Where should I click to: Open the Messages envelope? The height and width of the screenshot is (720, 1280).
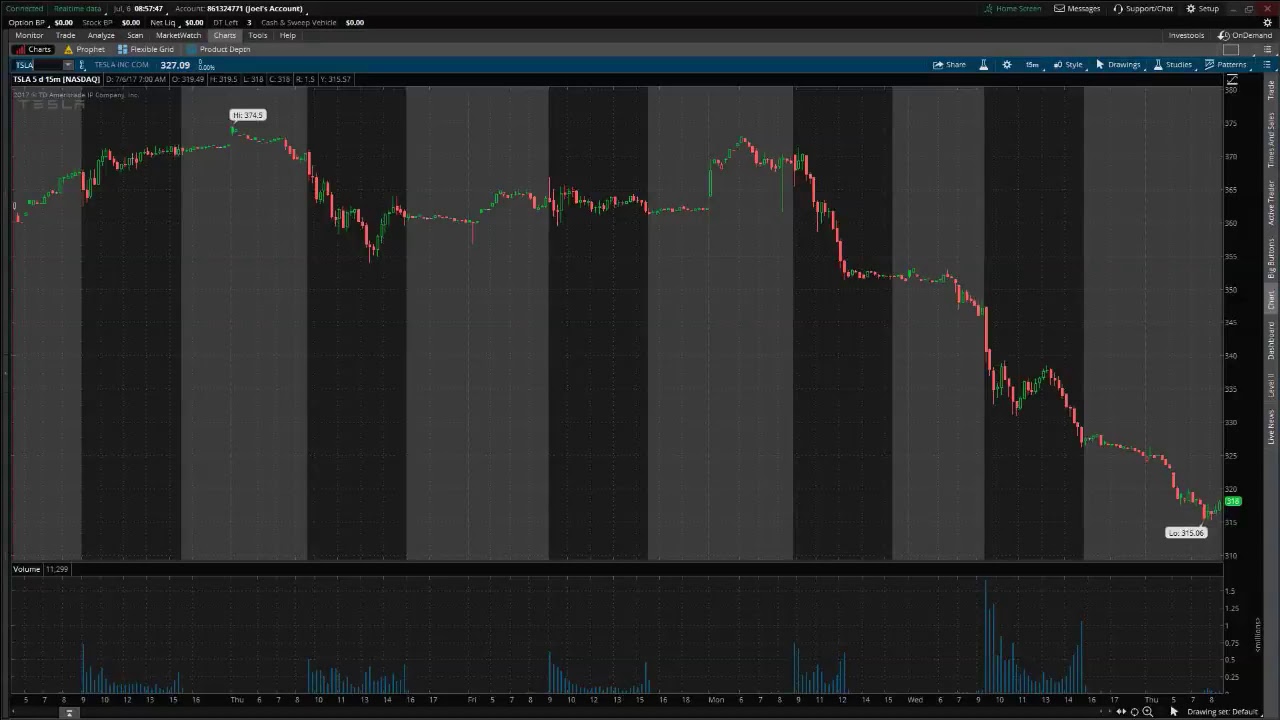click(1077, 8)
